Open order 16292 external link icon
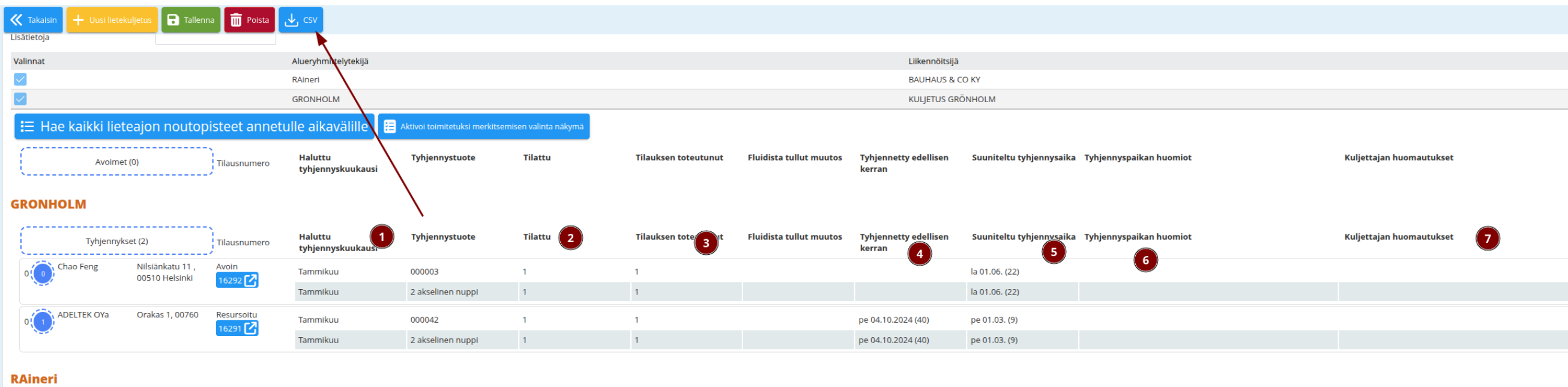This screenshot has height=387, width=1568. click(x=250, y=281)
